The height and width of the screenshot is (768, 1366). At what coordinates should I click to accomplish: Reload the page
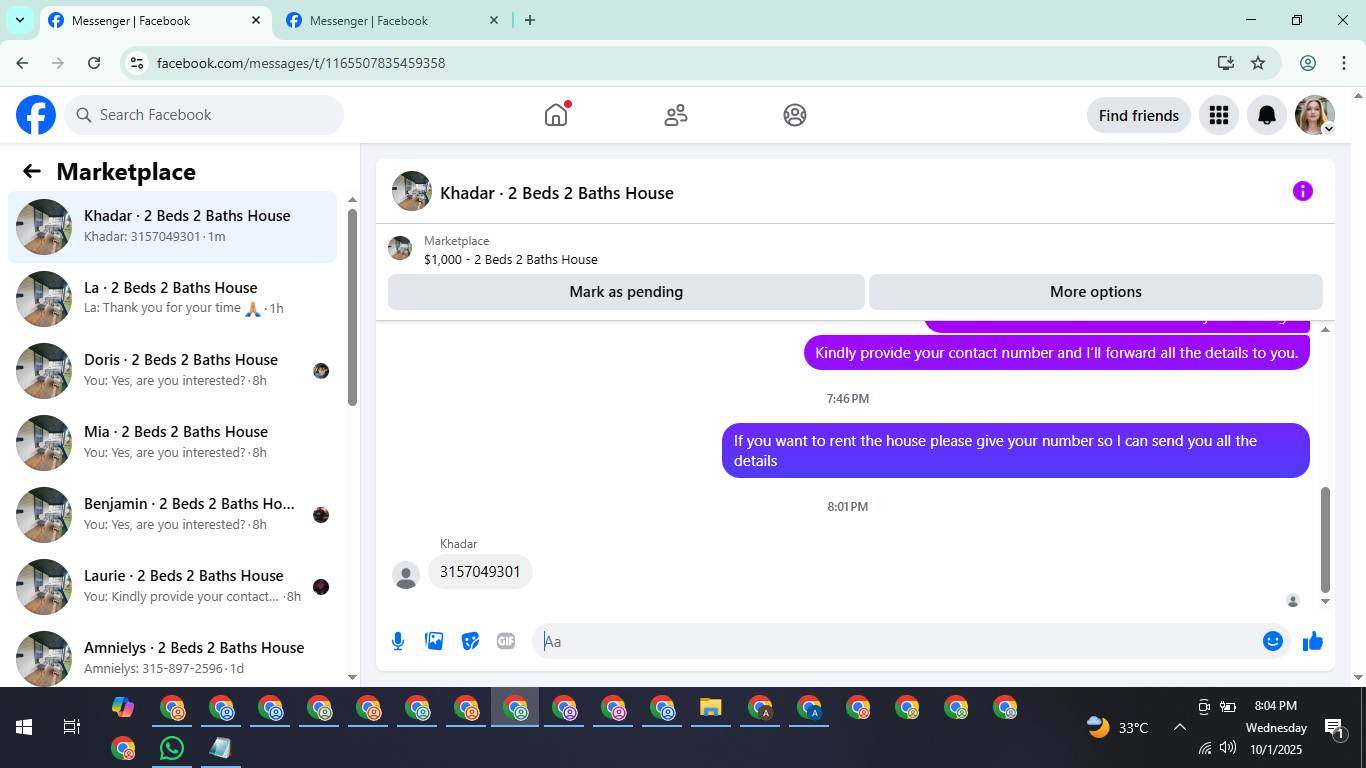pos(94,63)
